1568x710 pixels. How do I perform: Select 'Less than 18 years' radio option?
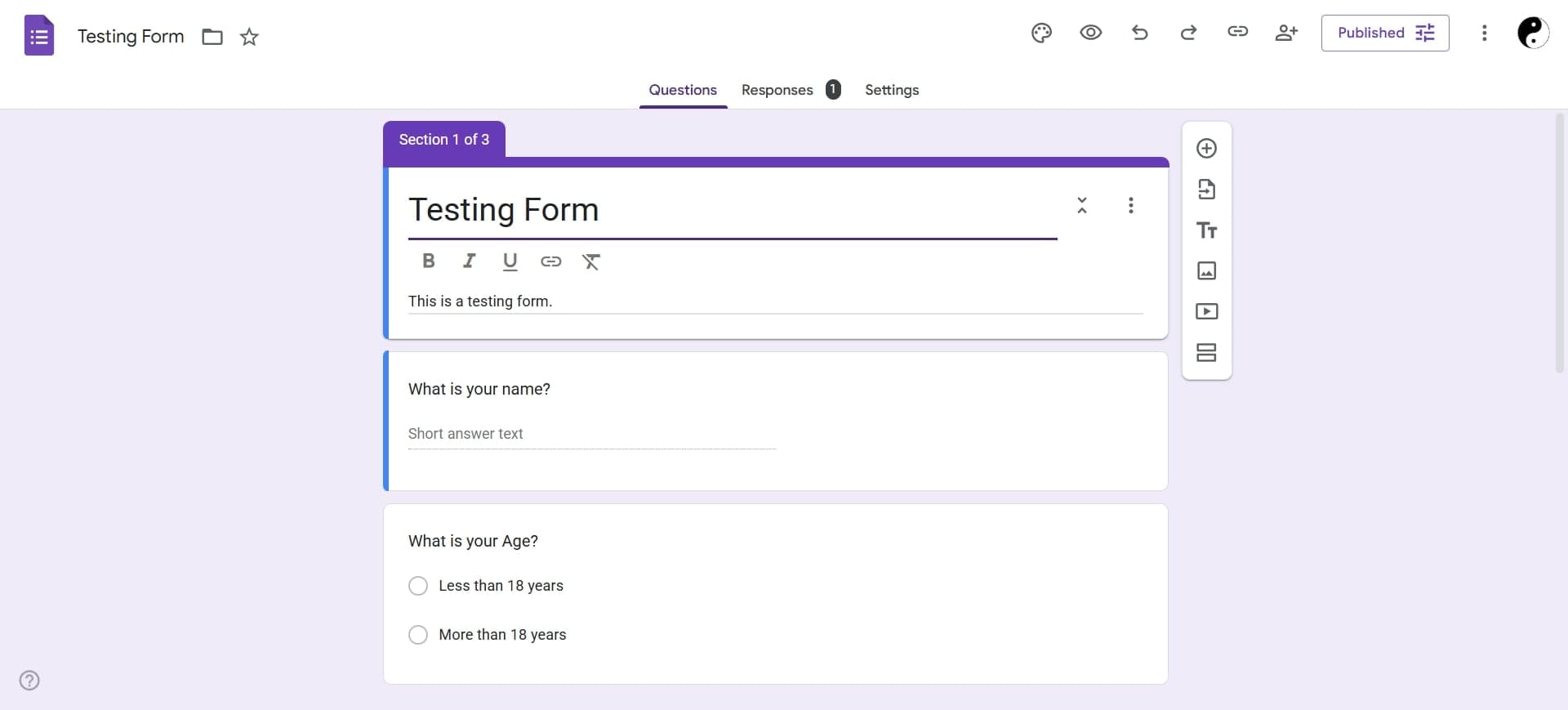tap(418, 586)
